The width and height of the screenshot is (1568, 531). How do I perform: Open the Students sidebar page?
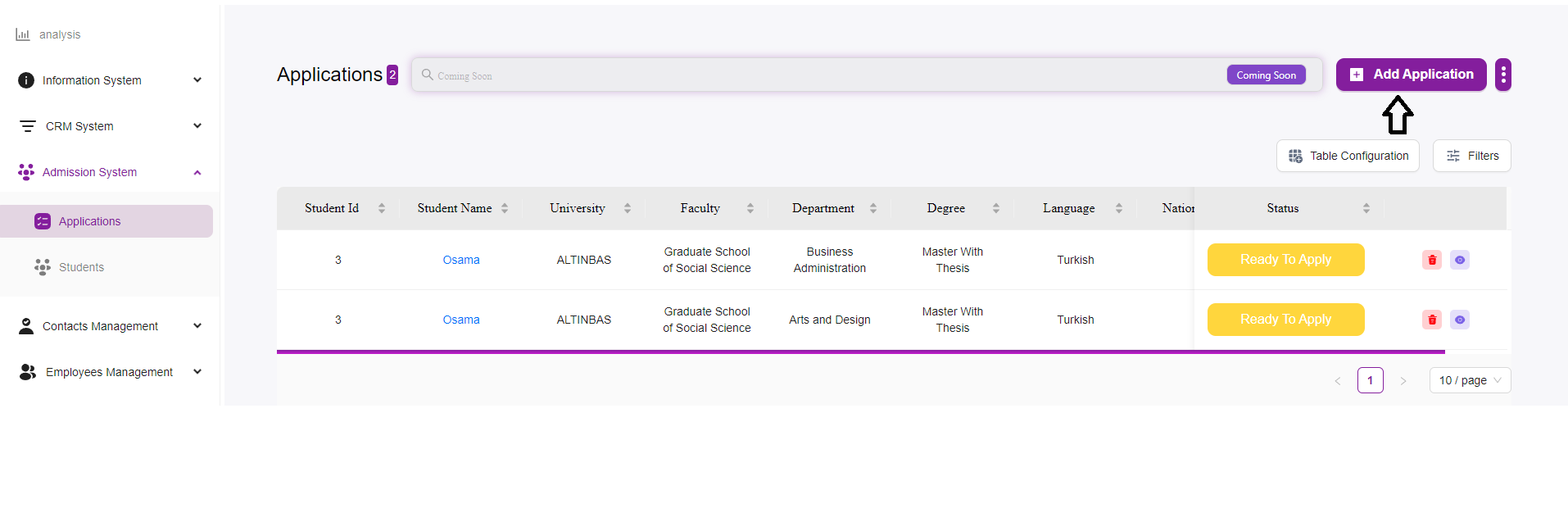pyautogui.click(x=81, y=267)
